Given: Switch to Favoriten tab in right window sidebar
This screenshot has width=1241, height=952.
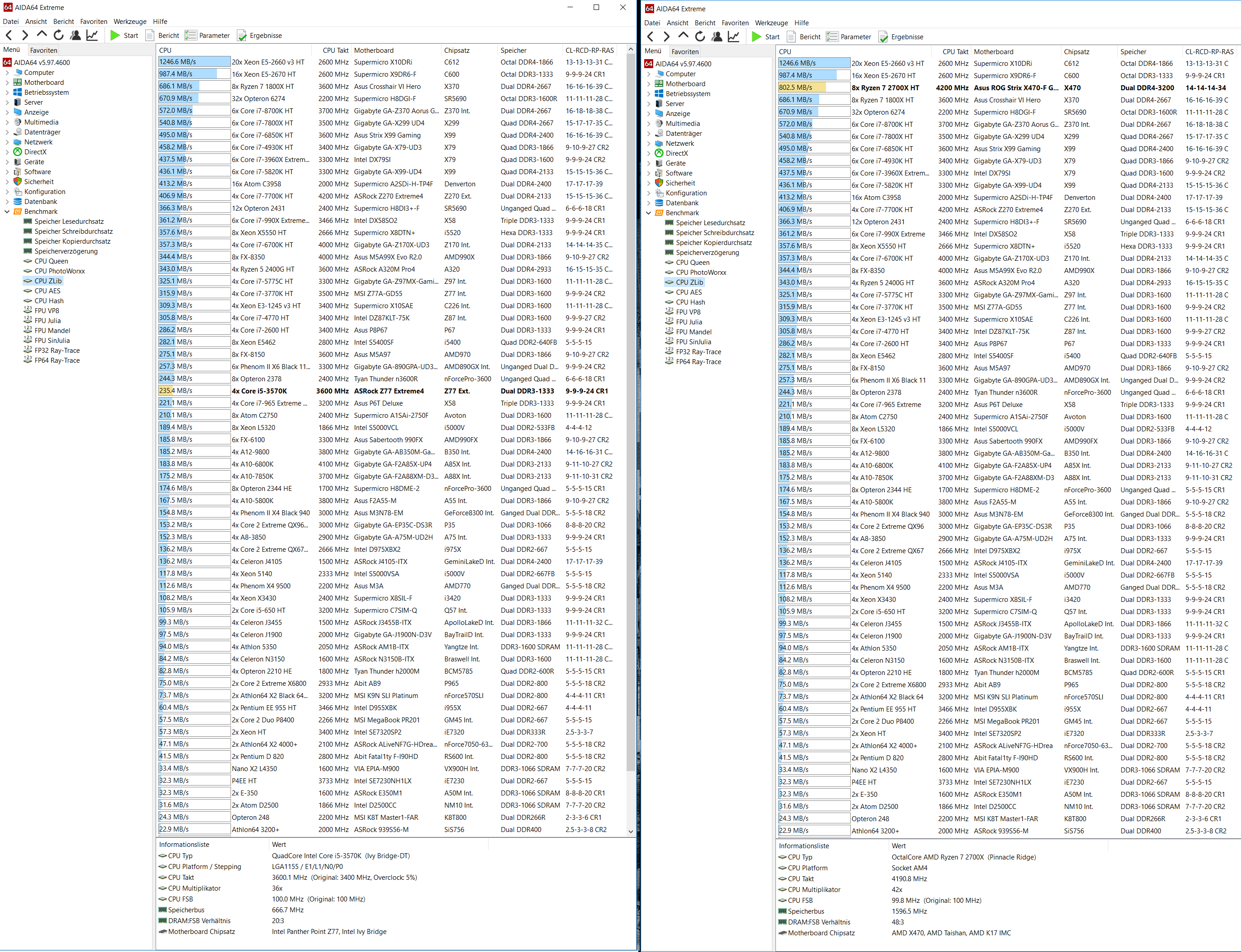Looking at the screenshot, I should click(685, 51).
